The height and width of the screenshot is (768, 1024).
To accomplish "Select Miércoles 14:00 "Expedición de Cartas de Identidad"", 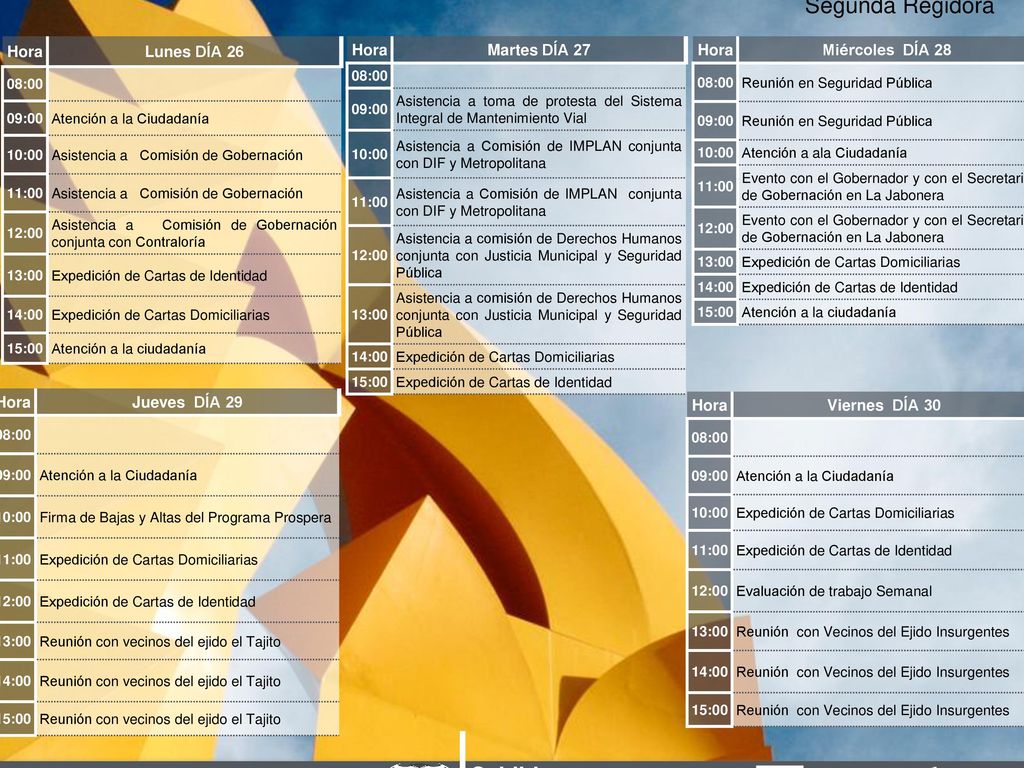I will coord(882,287).
